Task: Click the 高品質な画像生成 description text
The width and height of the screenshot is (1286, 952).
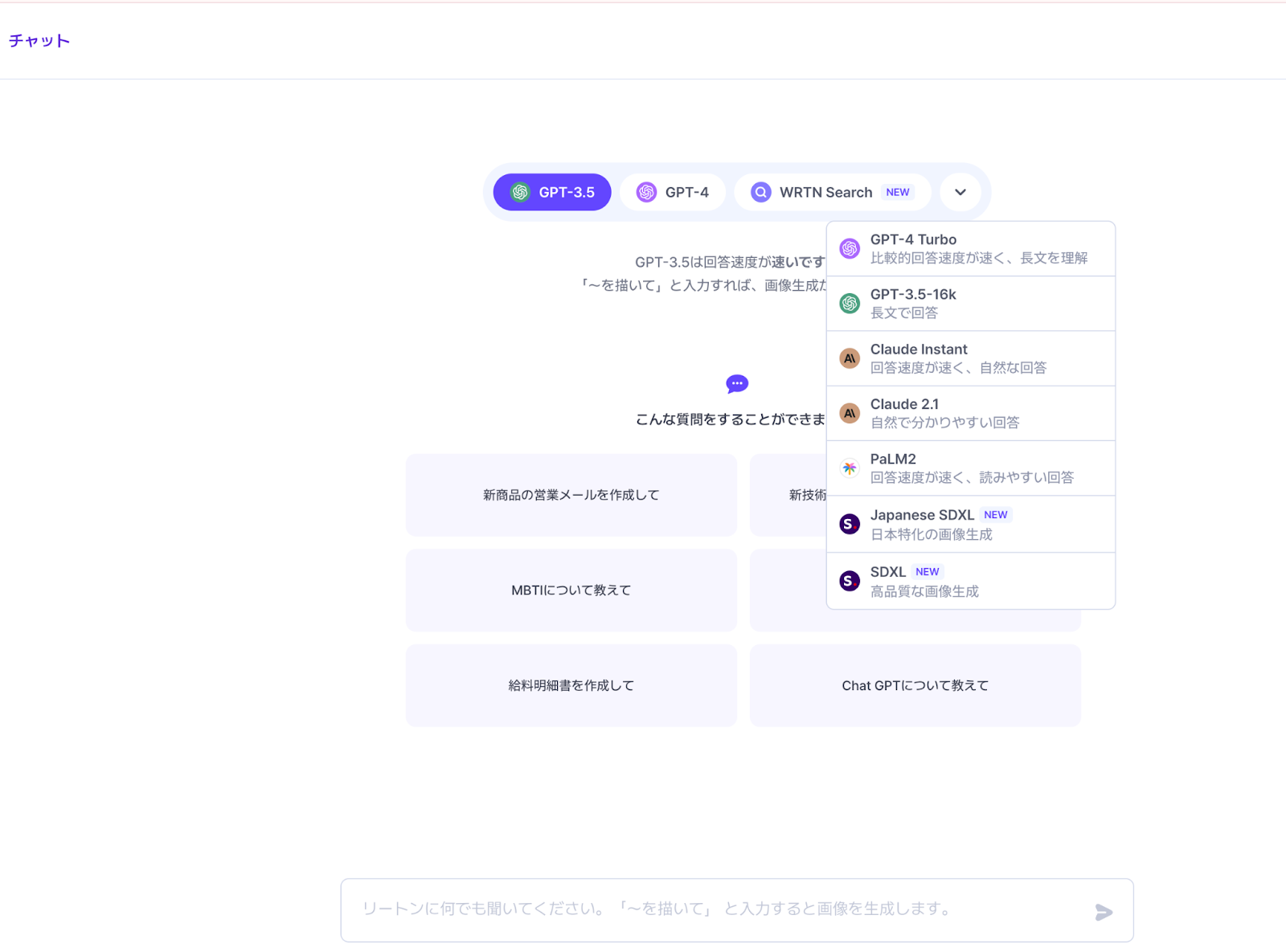Action: pyautogui.click(x=925, y=591)
